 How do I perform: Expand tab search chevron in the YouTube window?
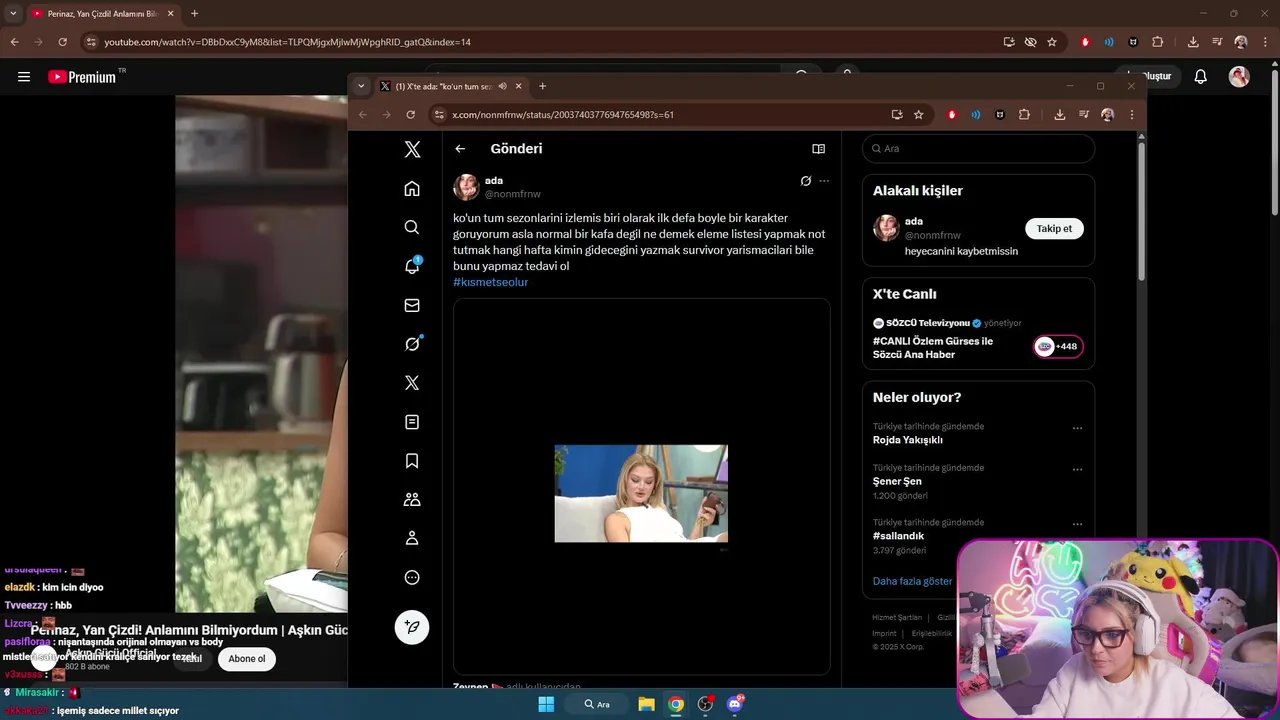pos(13,14)
